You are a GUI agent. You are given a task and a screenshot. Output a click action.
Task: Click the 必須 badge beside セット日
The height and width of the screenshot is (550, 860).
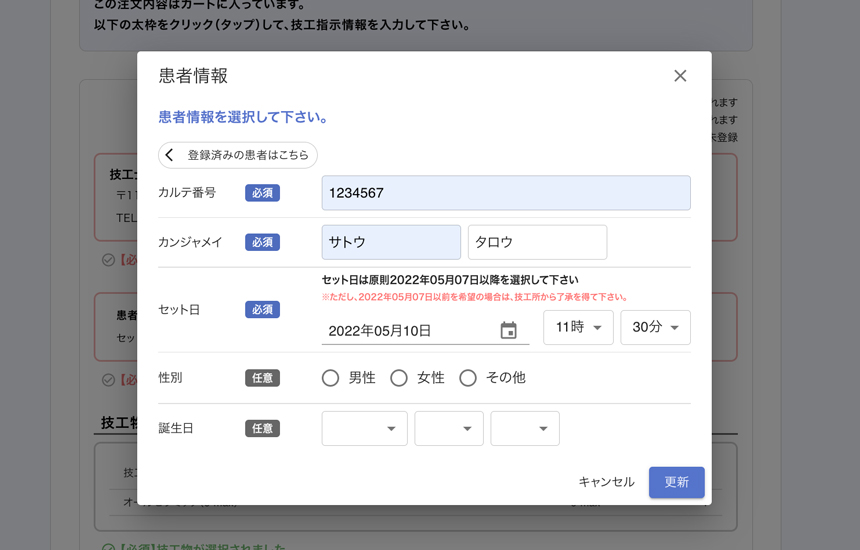click(x=262, y=310)
